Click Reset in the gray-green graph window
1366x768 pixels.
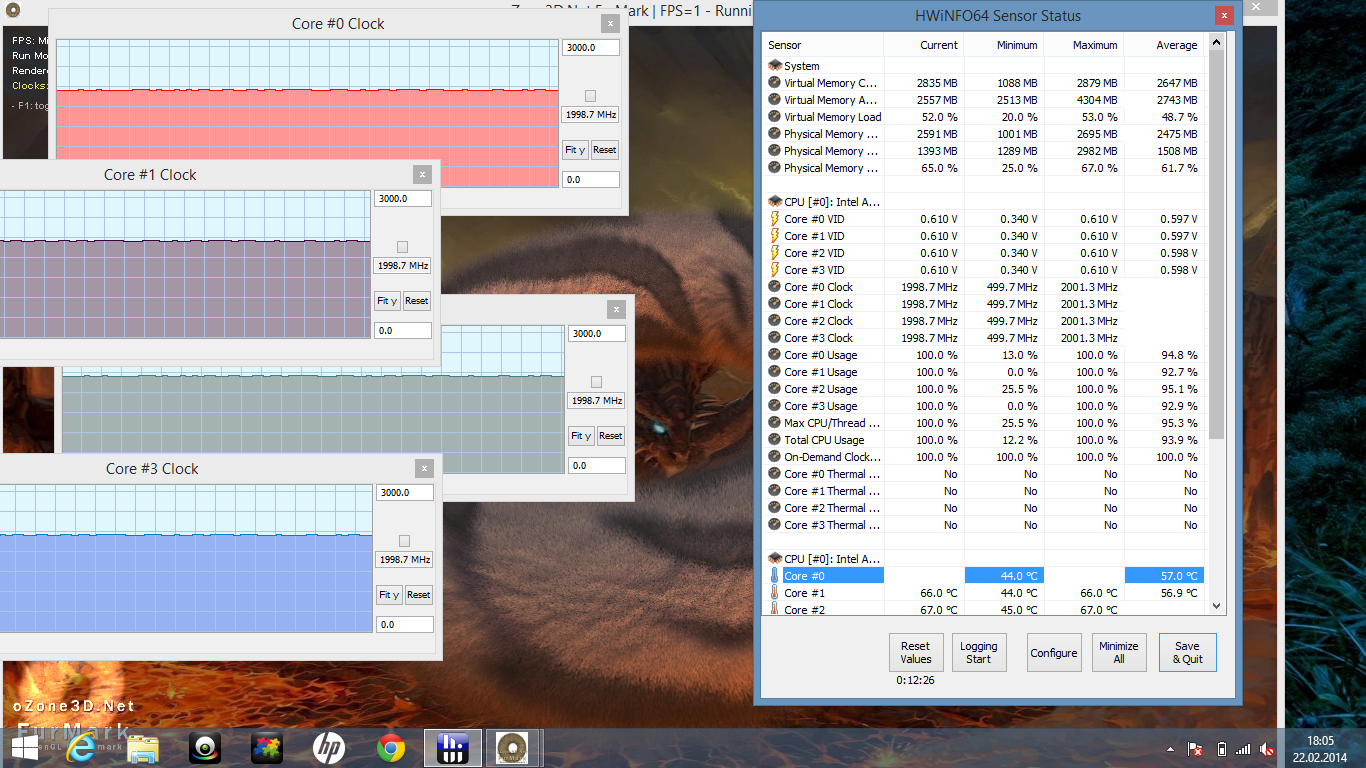coord(611,436)
